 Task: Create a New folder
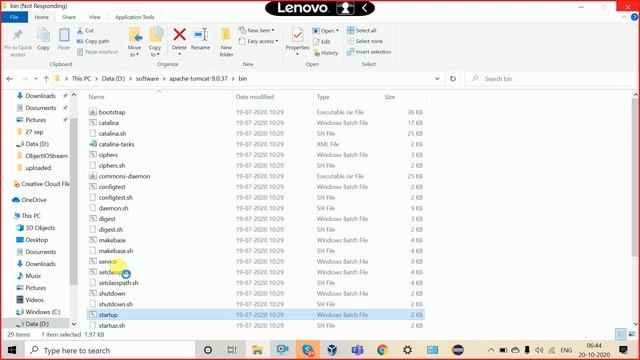tap(226, 42)
